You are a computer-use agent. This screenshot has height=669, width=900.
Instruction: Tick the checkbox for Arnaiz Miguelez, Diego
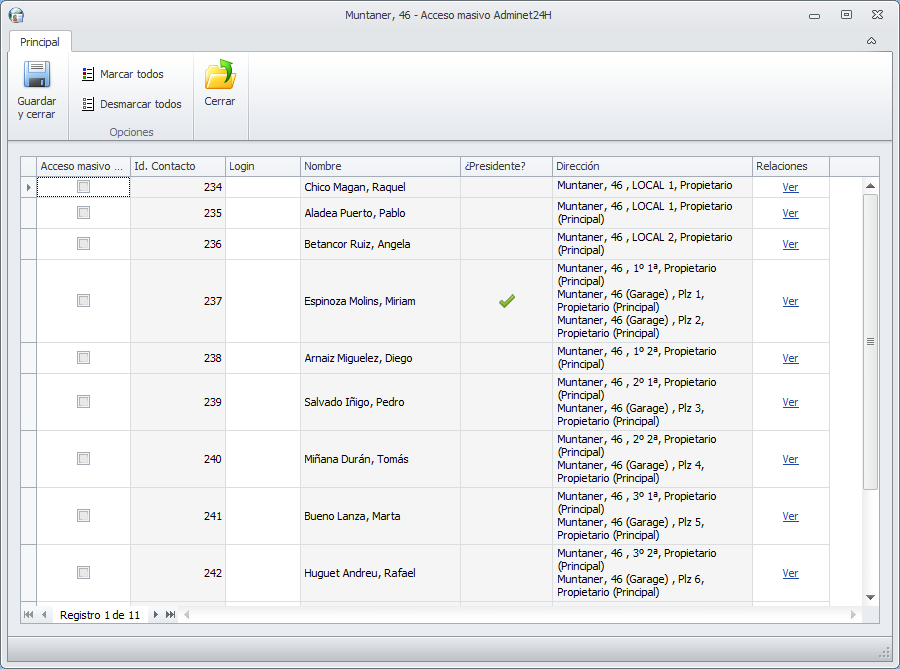tap(83, 357)
